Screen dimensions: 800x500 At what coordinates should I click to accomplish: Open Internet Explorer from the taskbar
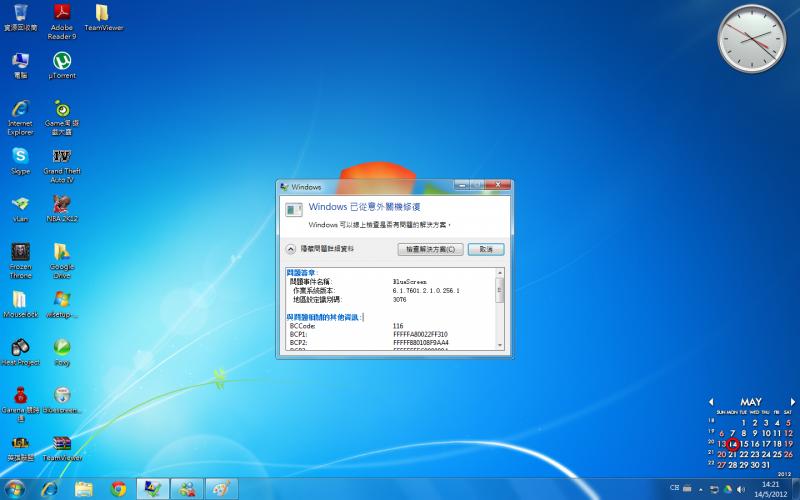(49, 489)
